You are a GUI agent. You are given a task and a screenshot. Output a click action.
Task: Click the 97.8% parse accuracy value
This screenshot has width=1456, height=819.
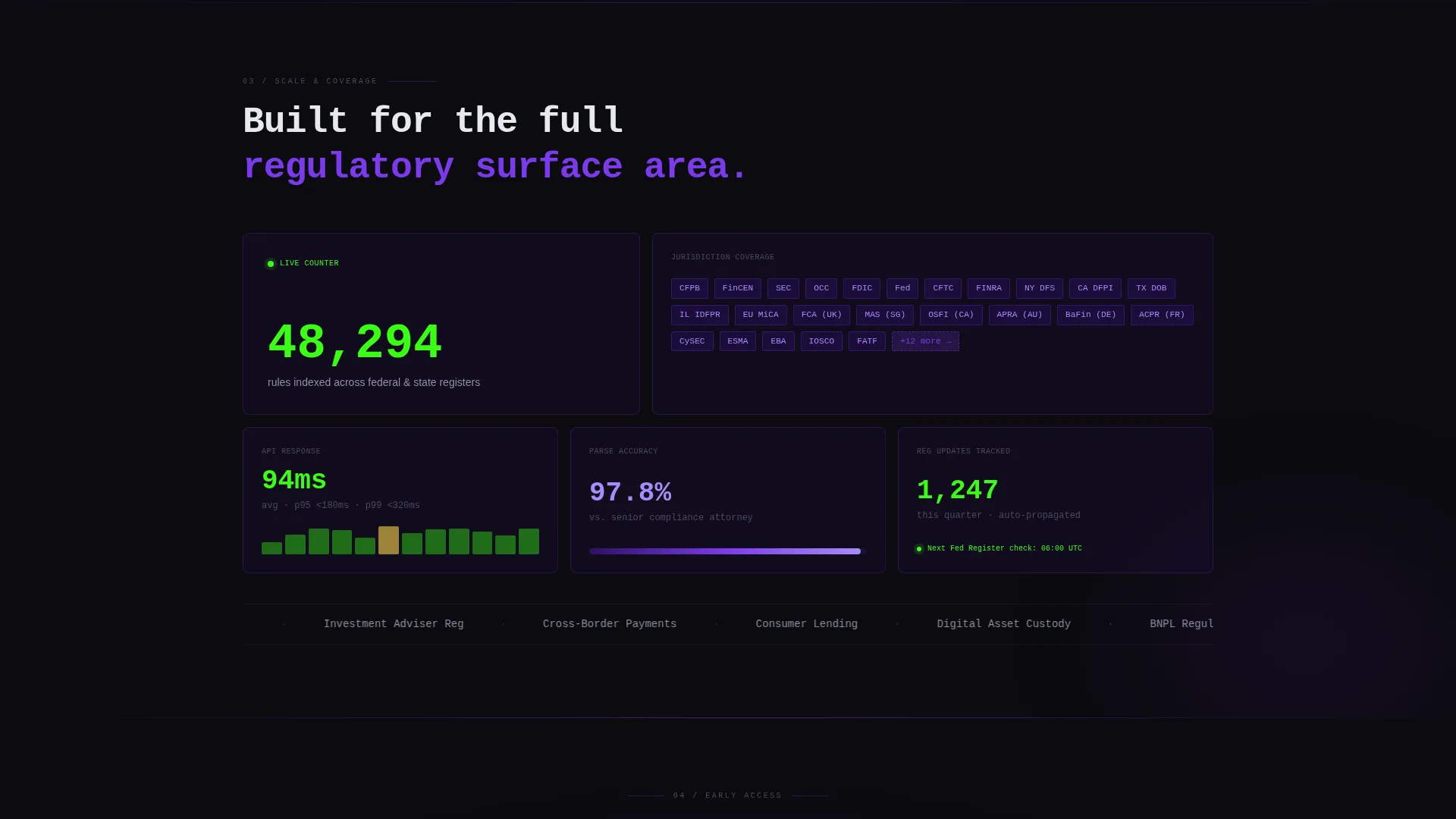pos(630,493)
